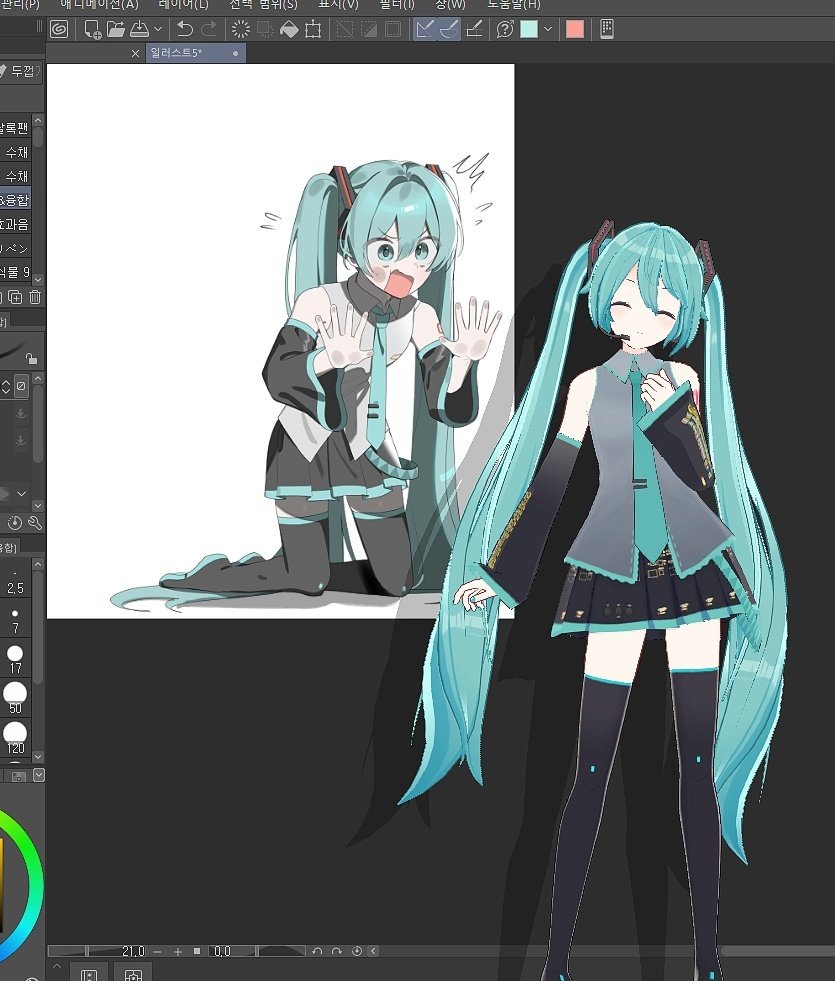Select the highlighted 융합 brush

coord(15,200)
